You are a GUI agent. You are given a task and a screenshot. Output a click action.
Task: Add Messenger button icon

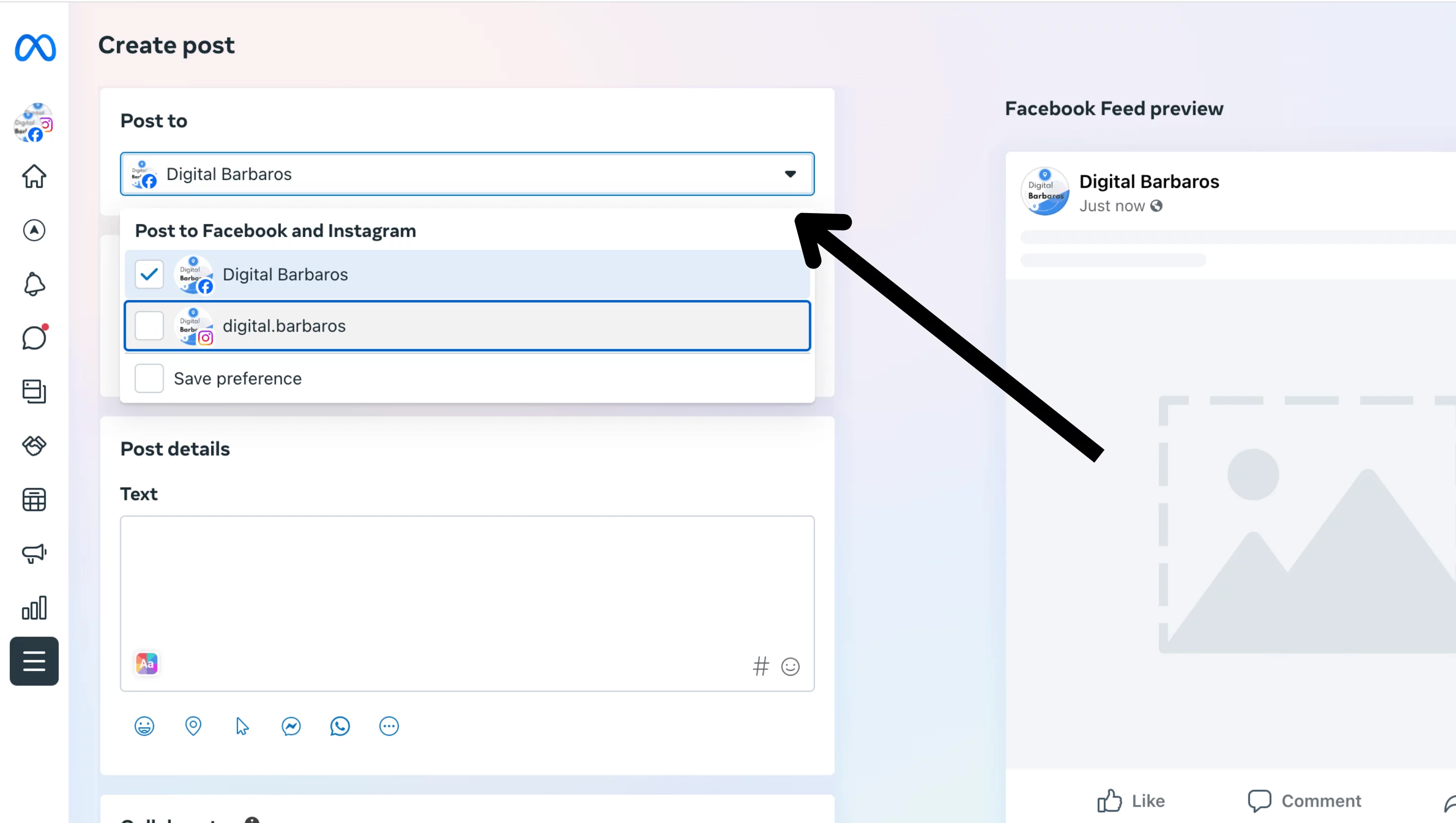click(291, 726)
